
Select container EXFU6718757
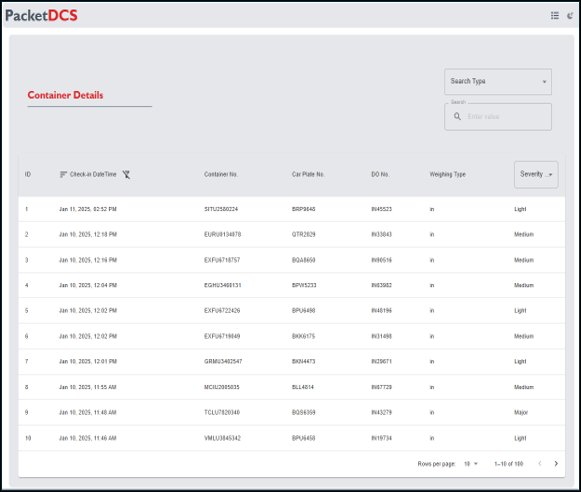click(x=222, y=260)
